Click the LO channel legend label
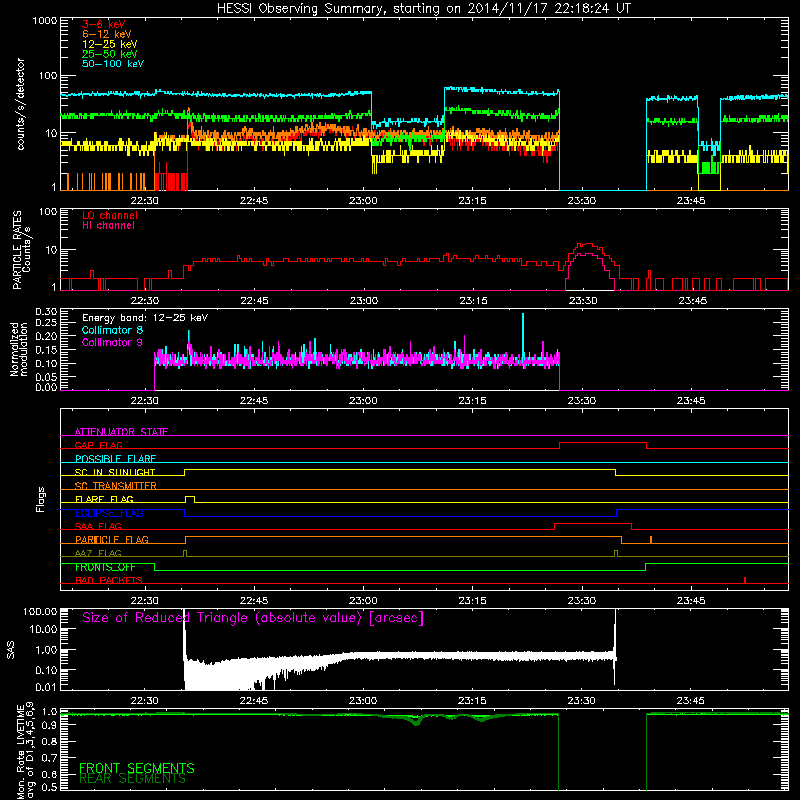 pyautogui.click(x=110, y=215)
